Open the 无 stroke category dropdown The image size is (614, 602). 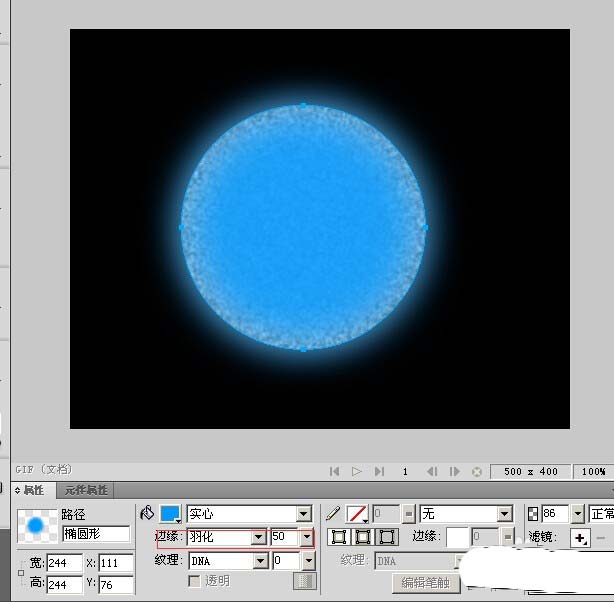pyautogui.click(x=466, y=513)
